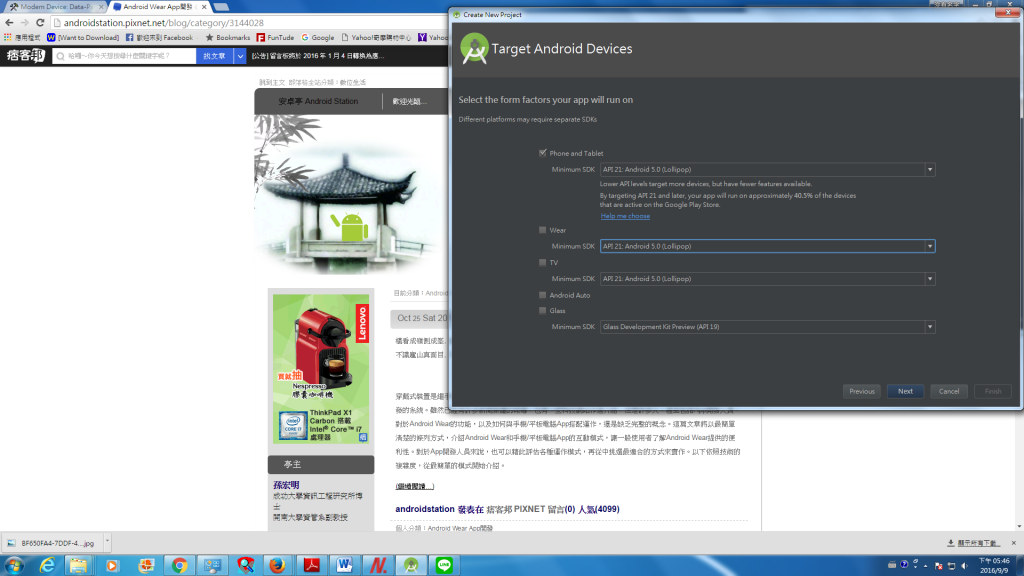Open show all downloads link
The width and height of the screenshot is (1024, 576).
point(973,543)
